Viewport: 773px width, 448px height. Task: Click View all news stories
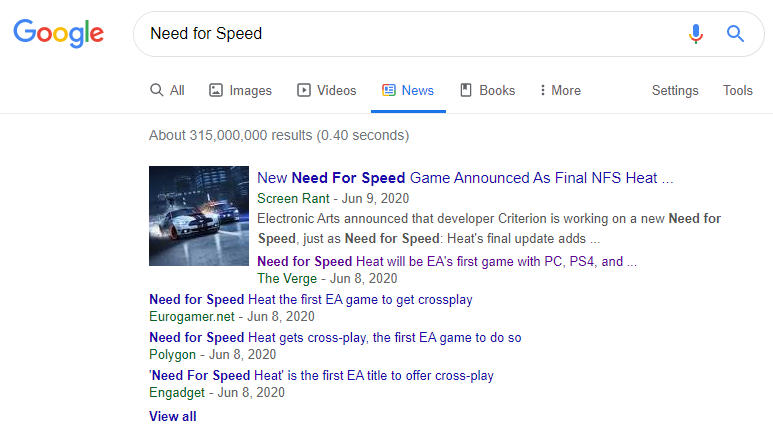(x=173, y=416)
